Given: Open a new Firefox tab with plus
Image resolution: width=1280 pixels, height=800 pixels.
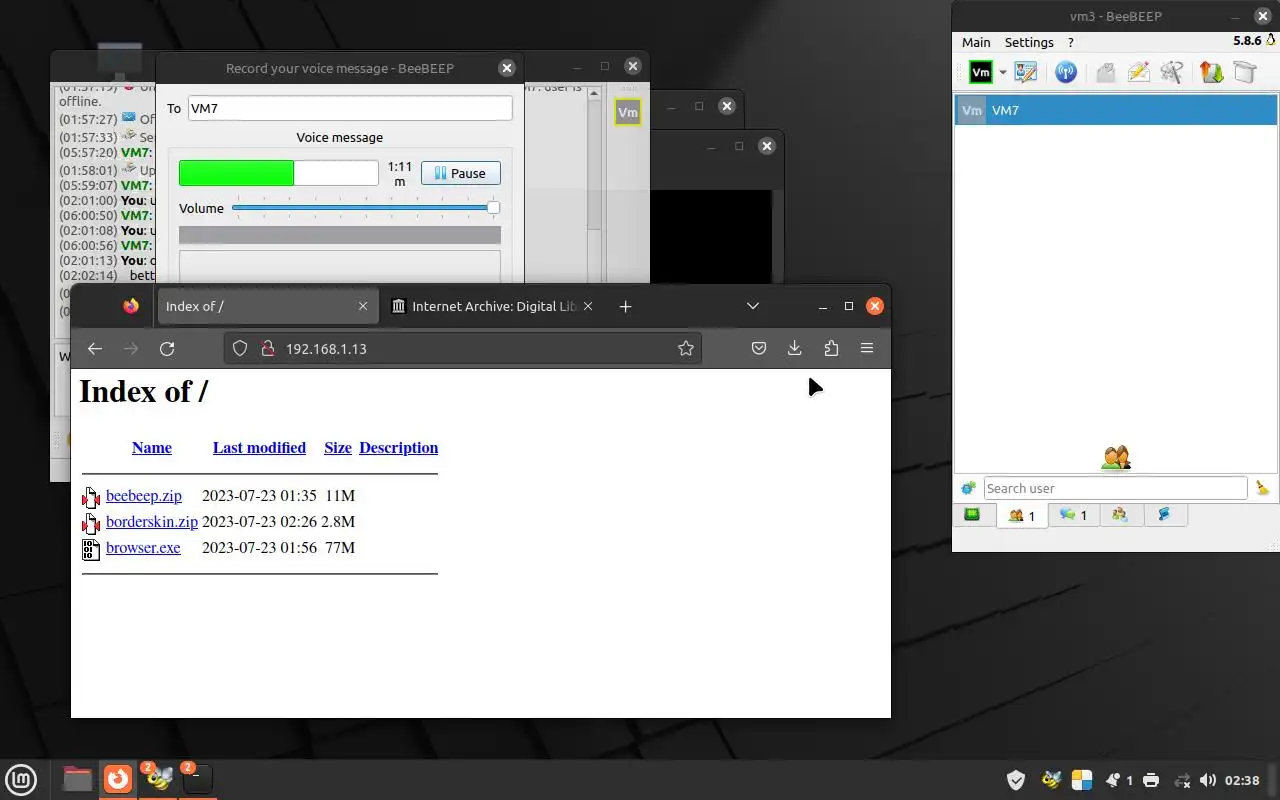Looking at the screenshot, I should point(625,306).
